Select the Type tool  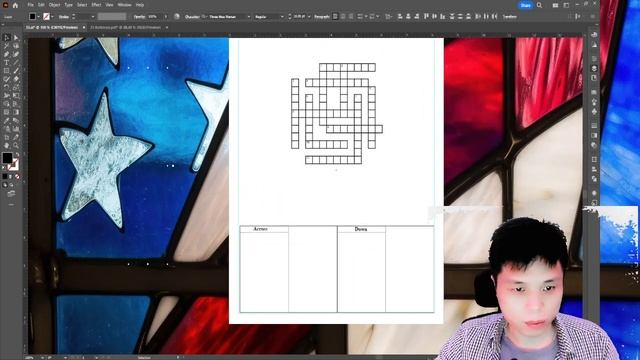[x=7, y=62]
